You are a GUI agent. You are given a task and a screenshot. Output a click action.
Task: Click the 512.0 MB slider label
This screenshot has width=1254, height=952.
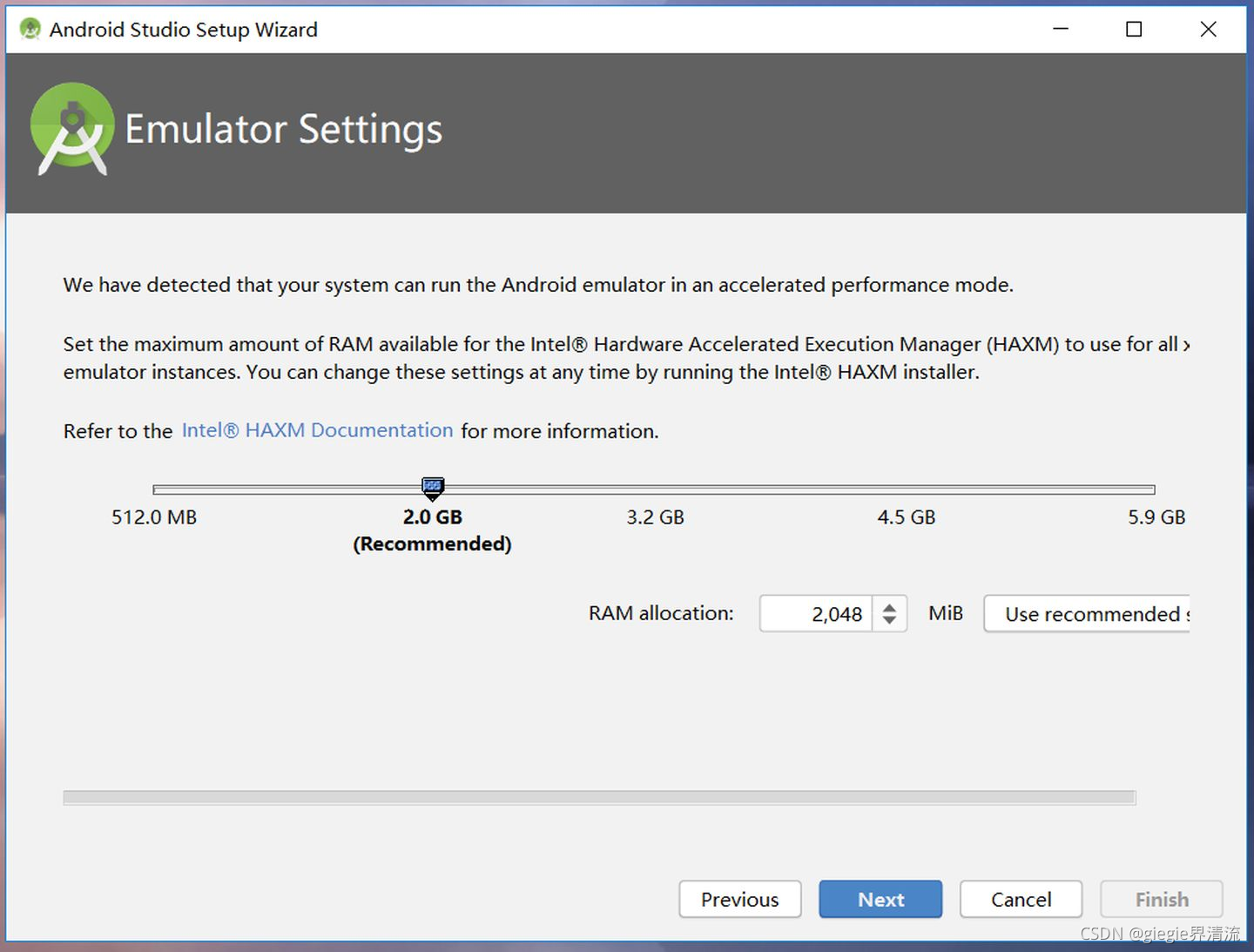[x=154, y=517]
